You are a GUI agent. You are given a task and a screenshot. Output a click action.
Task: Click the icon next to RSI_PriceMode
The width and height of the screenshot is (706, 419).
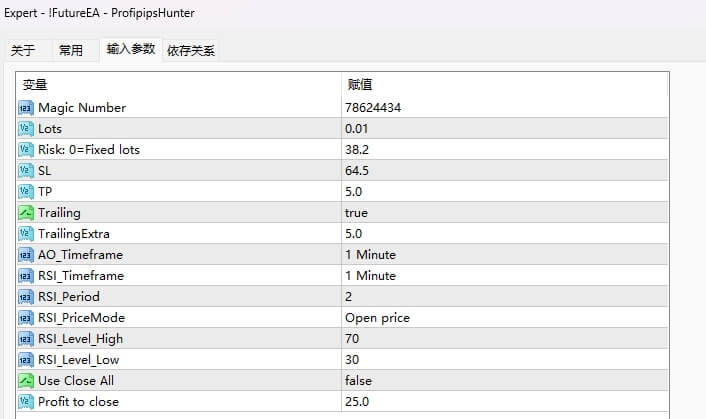26,318
